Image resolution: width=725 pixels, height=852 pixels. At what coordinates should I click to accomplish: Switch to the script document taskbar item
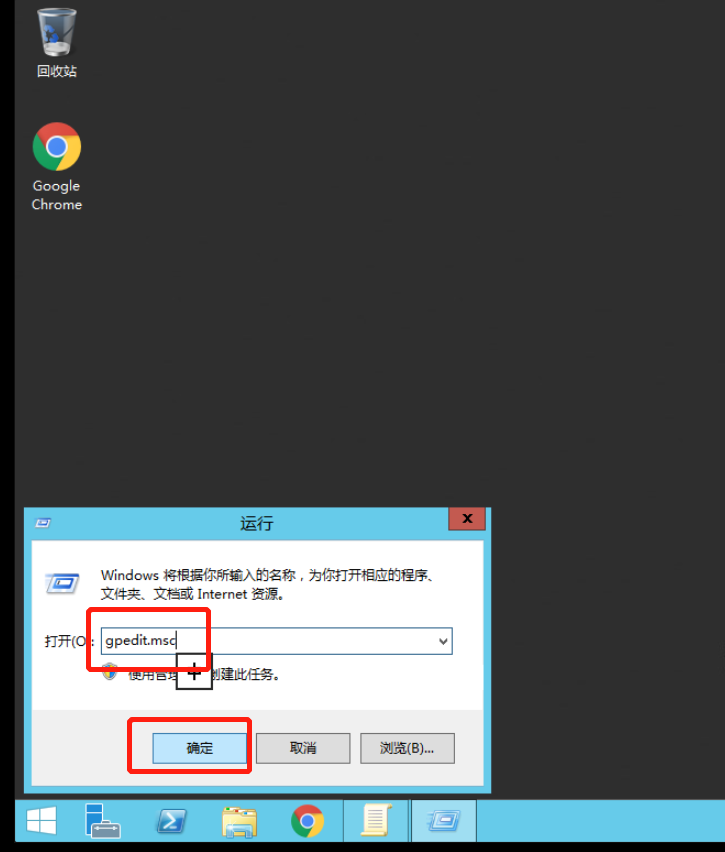376,820
